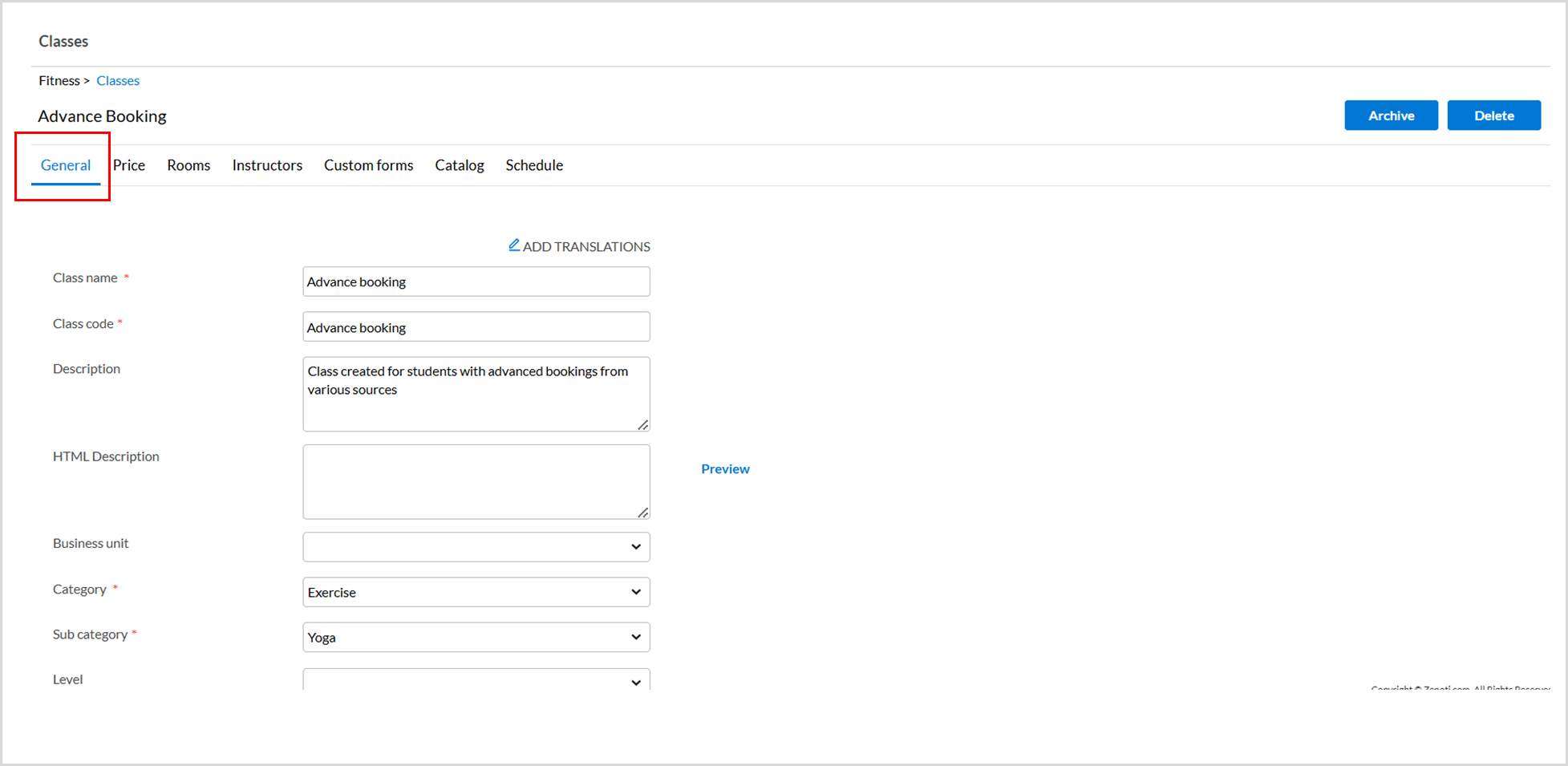This screenshot has width=1568, height=766.
Task: Click the Sub category label
Action: pos(90,634)
